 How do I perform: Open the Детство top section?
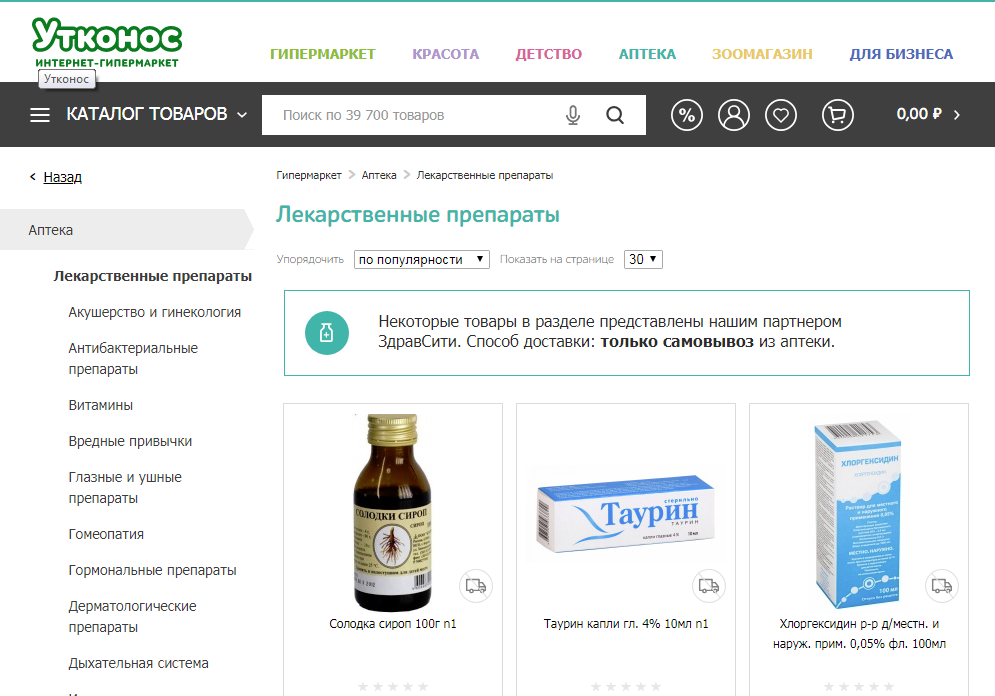548,54
